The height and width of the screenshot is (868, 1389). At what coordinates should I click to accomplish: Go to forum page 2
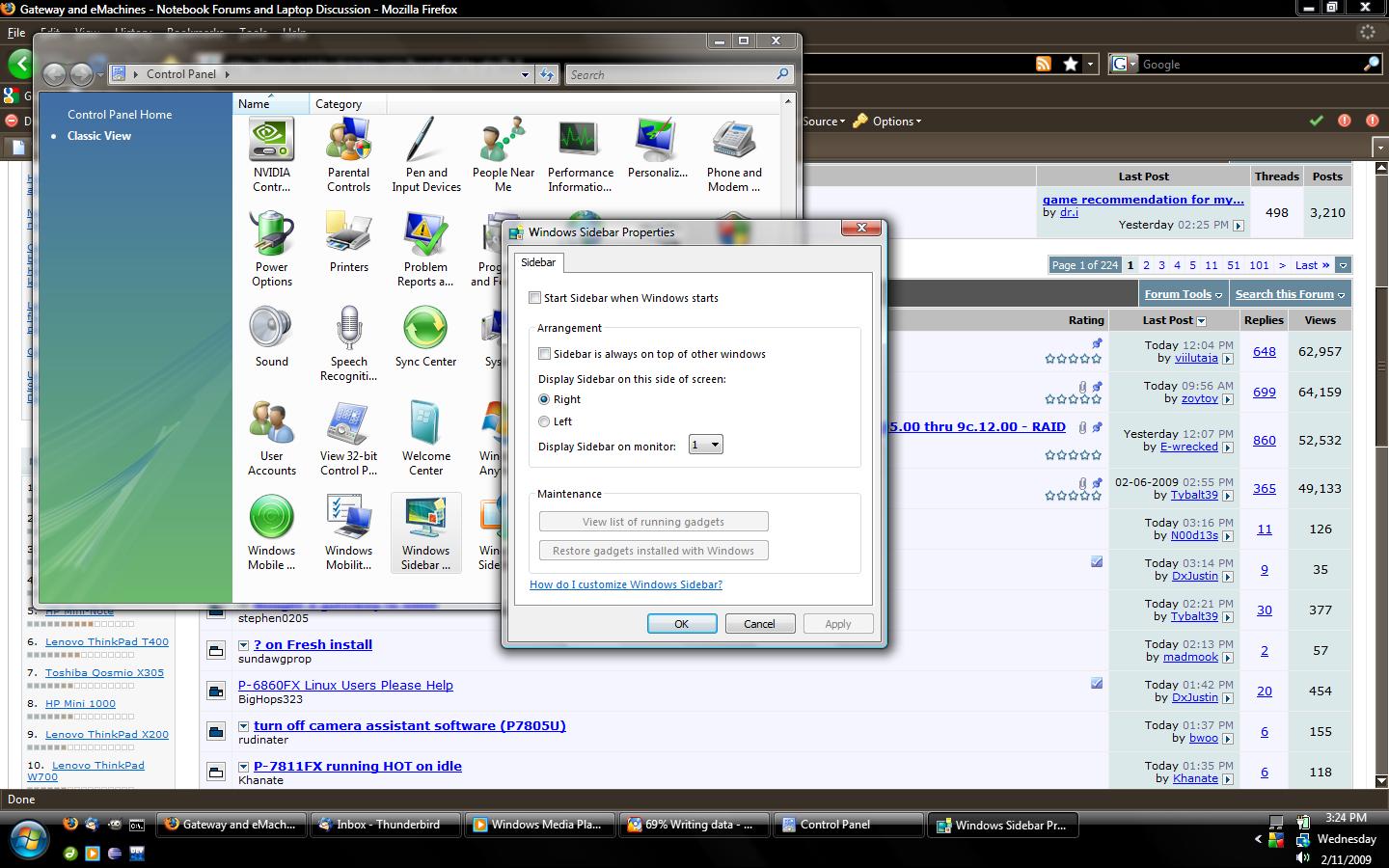coord(1146,265)
